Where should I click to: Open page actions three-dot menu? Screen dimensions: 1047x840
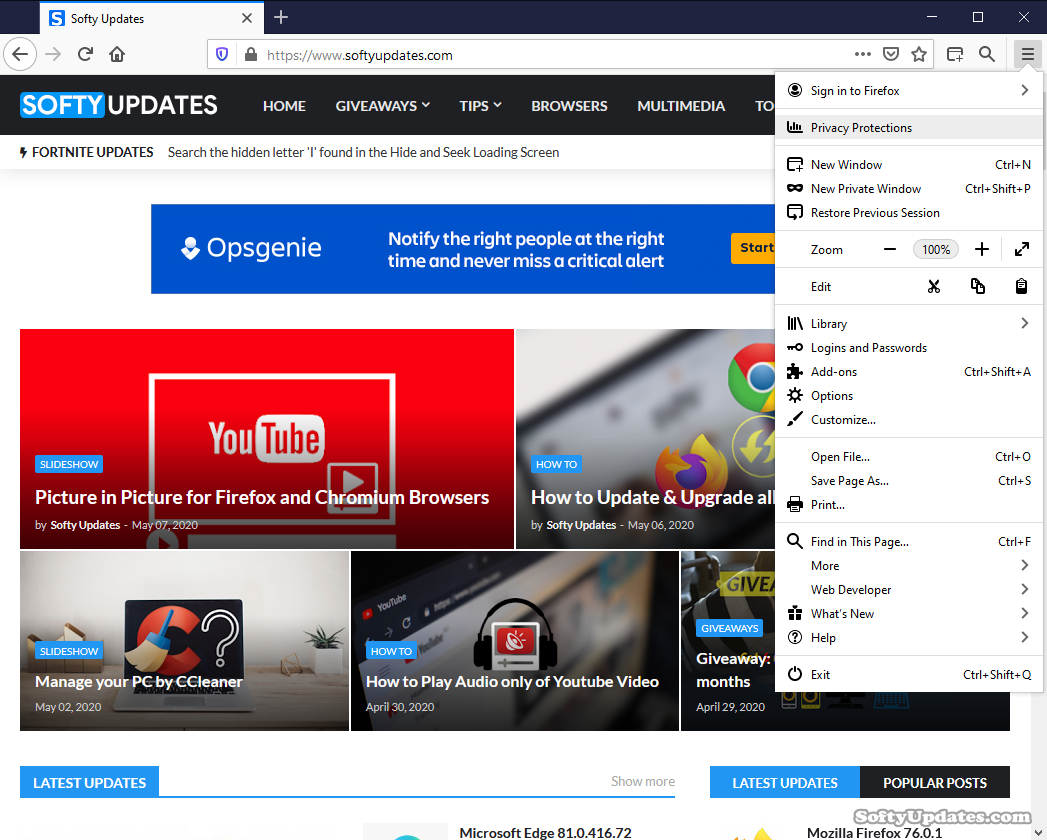[x=863, y=54]
